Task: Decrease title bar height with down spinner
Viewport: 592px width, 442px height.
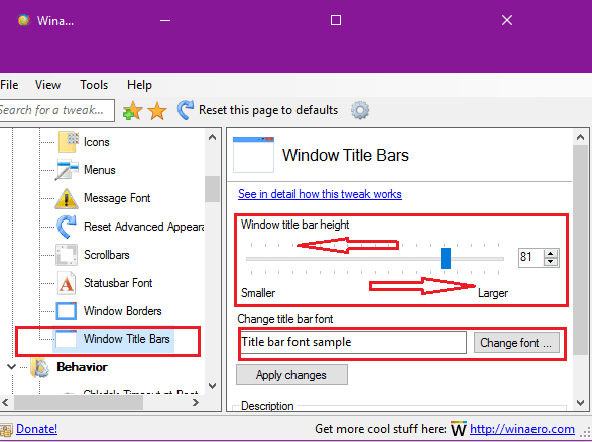Action: [551, 262]
